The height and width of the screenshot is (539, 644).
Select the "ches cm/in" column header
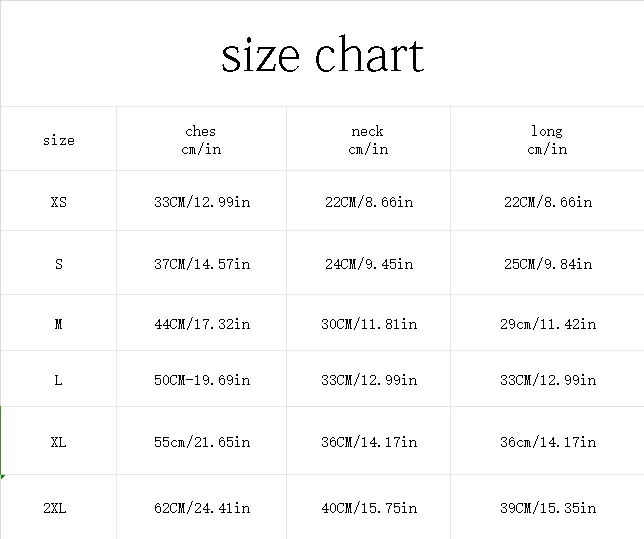pyautogui.click(x=201, y=140)
